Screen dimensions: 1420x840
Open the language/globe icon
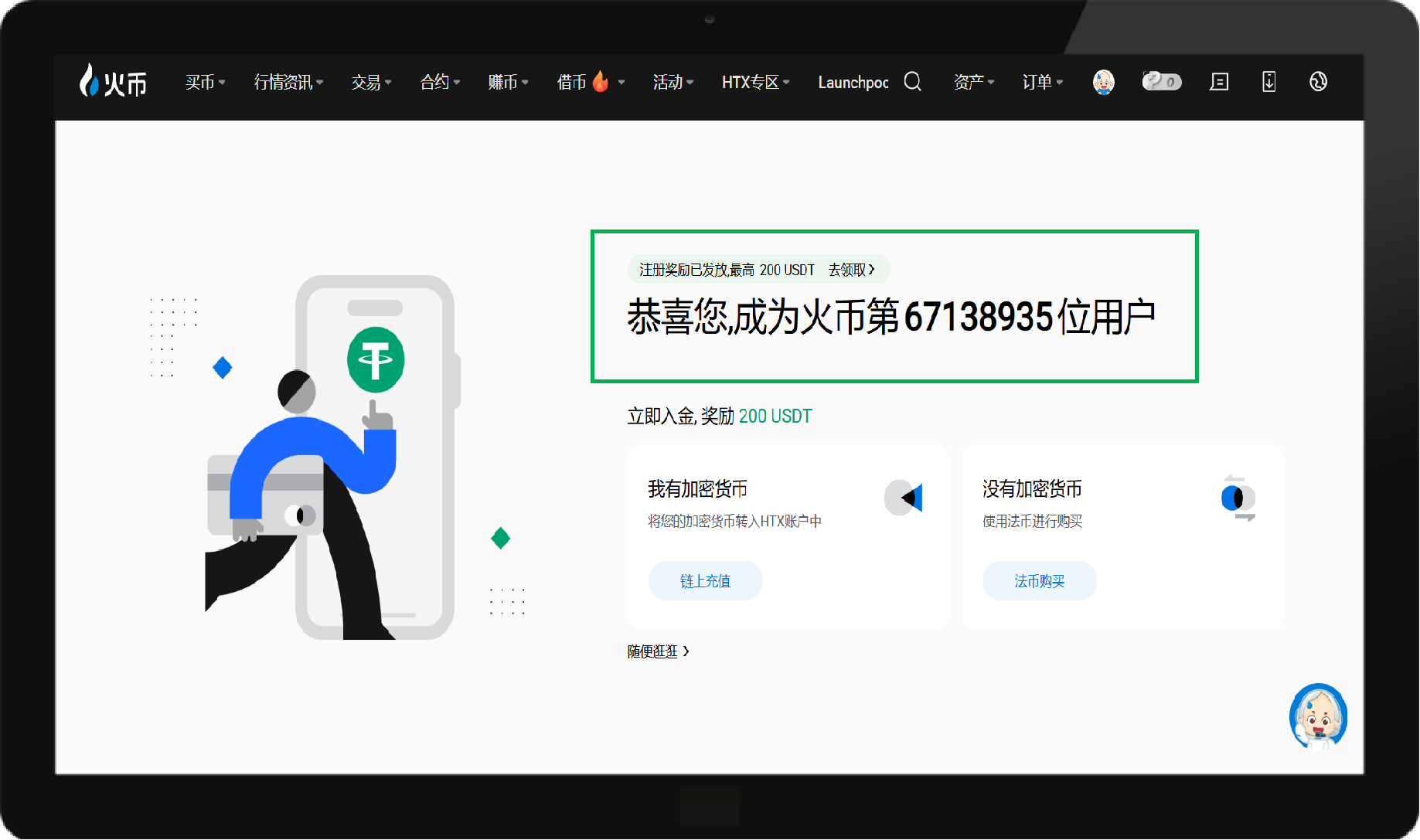[x=1319, y=81]
